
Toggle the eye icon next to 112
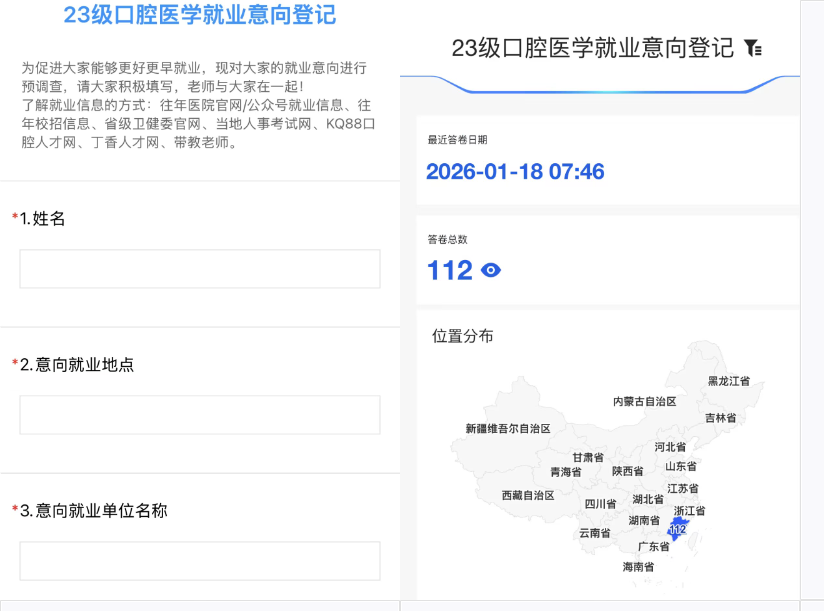[491, 270]
